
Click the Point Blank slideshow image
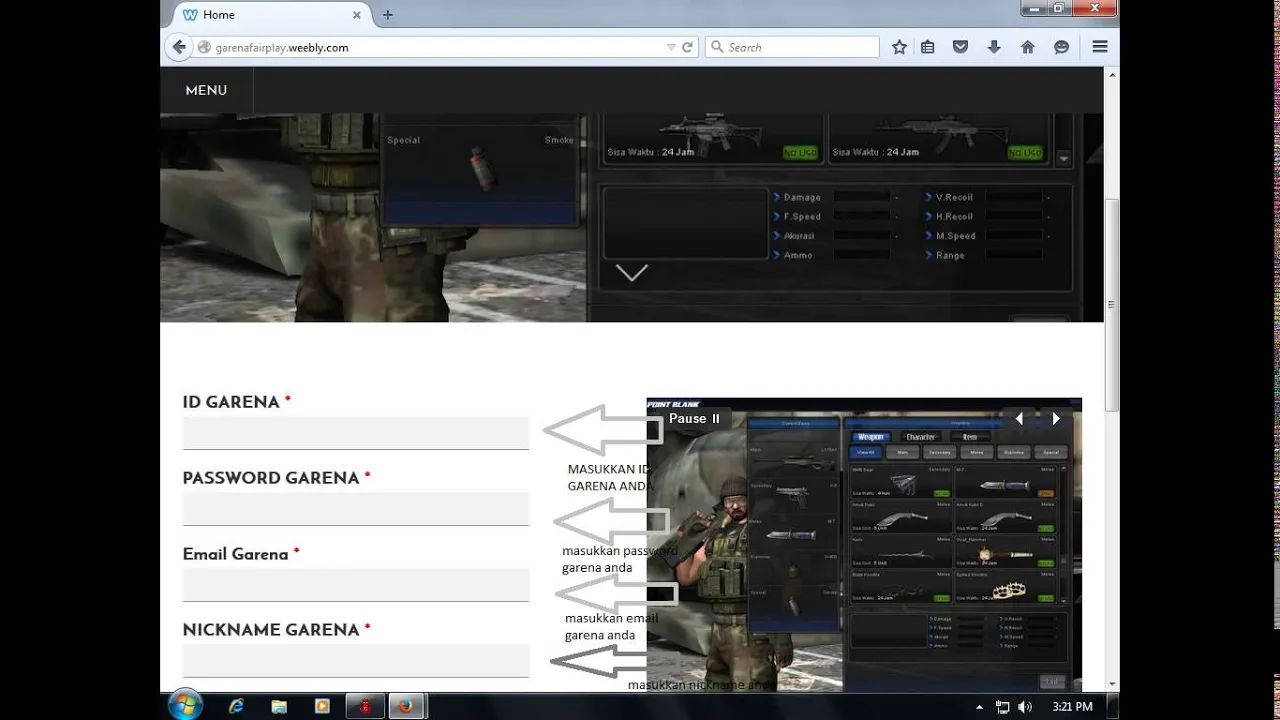(x=864, y=545)
